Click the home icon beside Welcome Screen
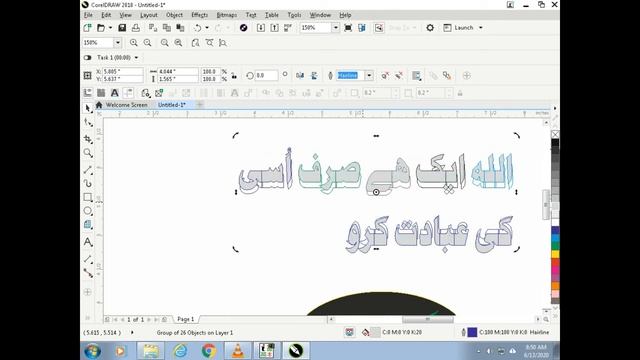The image size is (640, 360). [x=99, y=105]
